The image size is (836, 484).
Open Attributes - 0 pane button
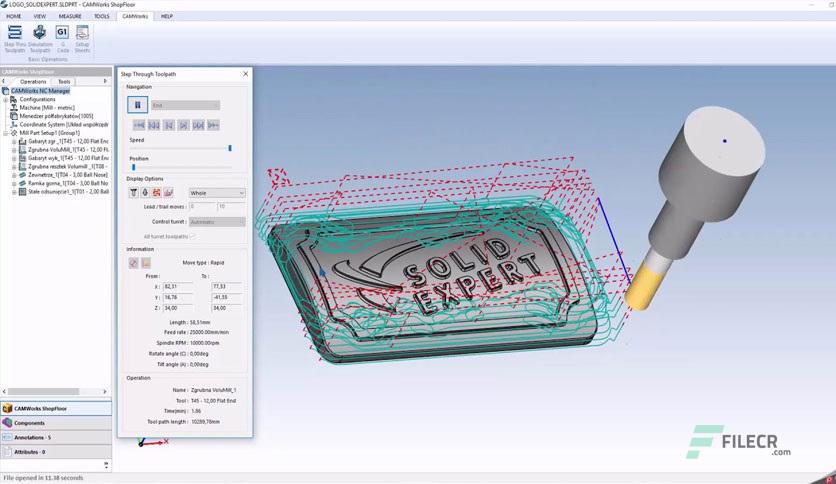click(x=56, y=451)
